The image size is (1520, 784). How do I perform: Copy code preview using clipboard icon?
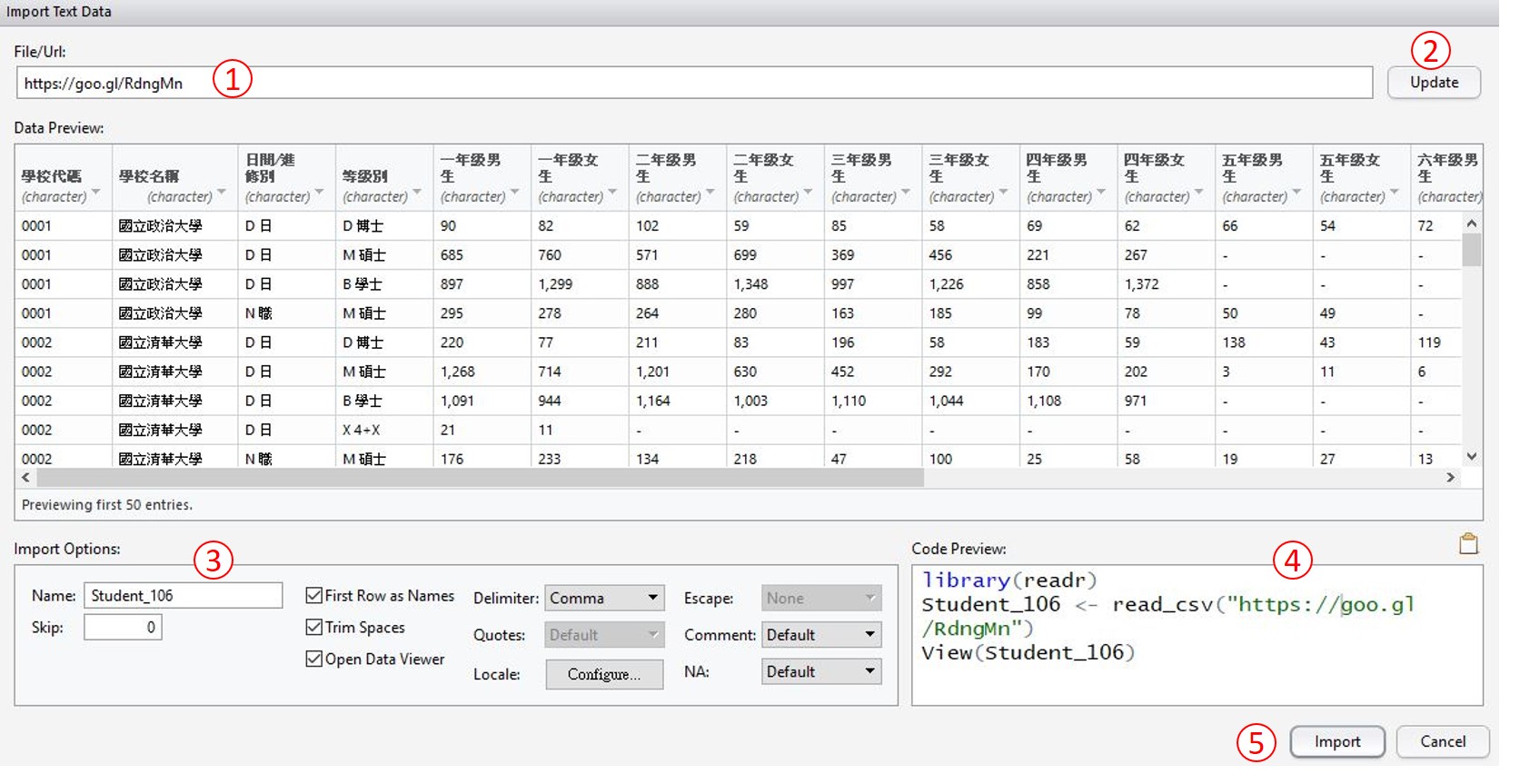click(1468, 543)
